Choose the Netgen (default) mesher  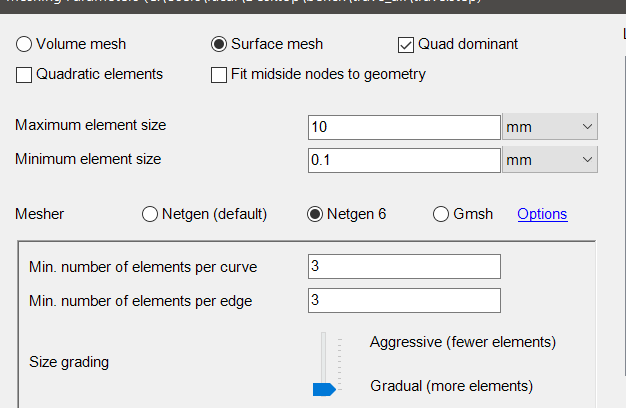click(150, 214)
